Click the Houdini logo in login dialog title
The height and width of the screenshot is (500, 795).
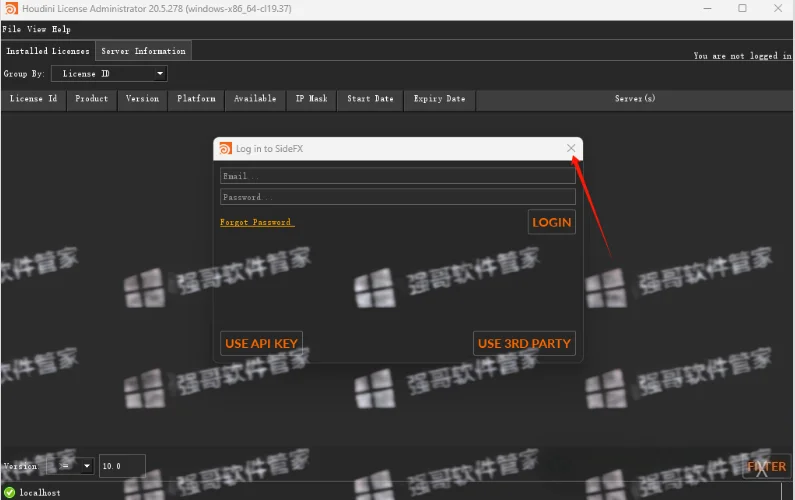pos(225,148)
